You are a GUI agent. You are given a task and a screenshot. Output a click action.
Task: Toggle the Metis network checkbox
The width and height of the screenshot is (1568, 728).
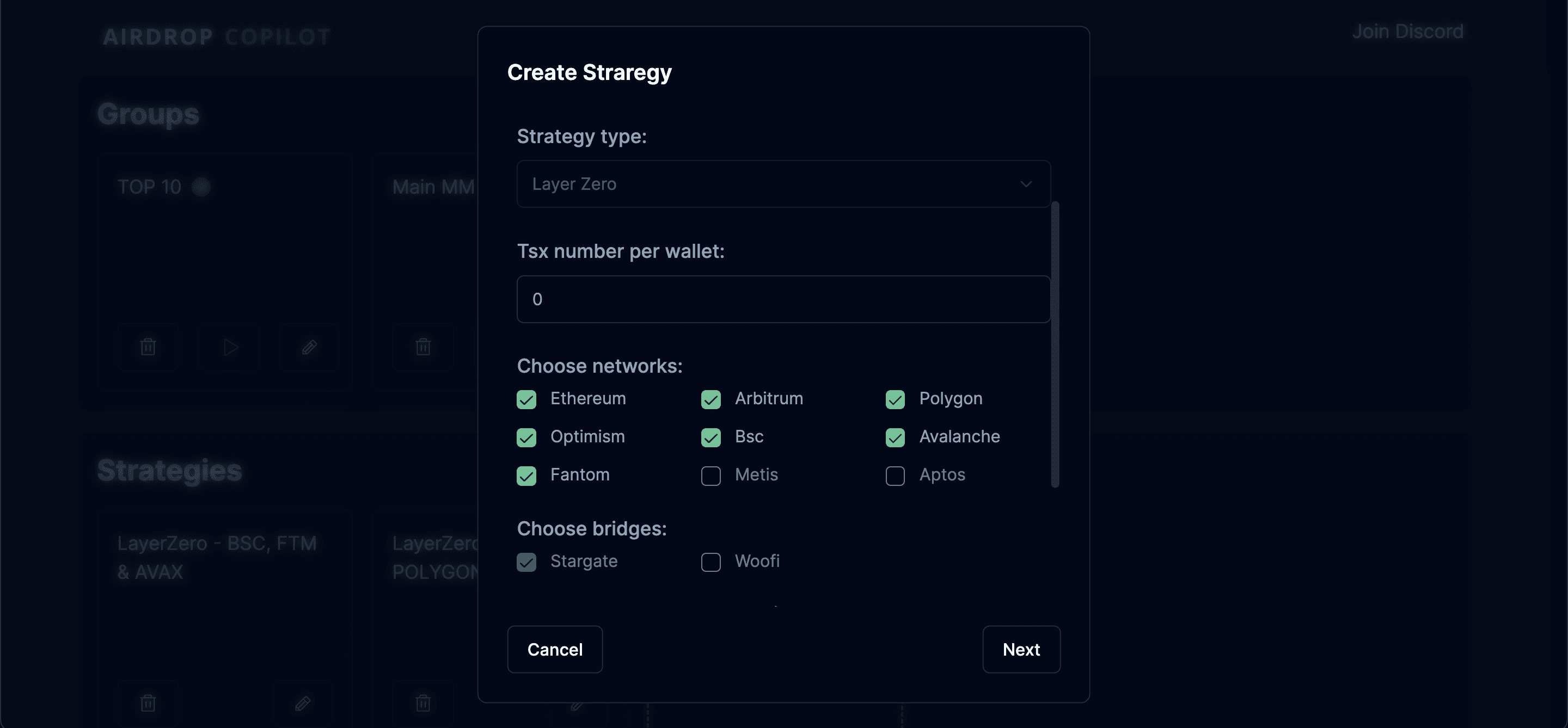(711, 474)
